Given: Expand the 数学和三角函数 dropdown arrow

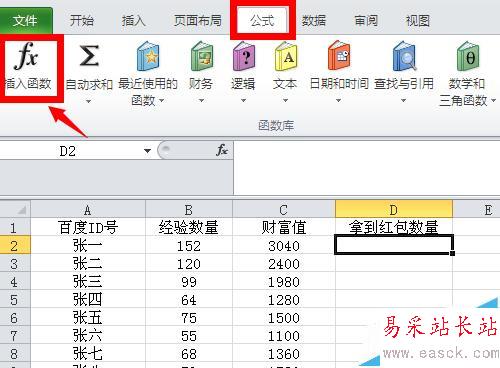Looking at the screenshot, I should (493, 101).
